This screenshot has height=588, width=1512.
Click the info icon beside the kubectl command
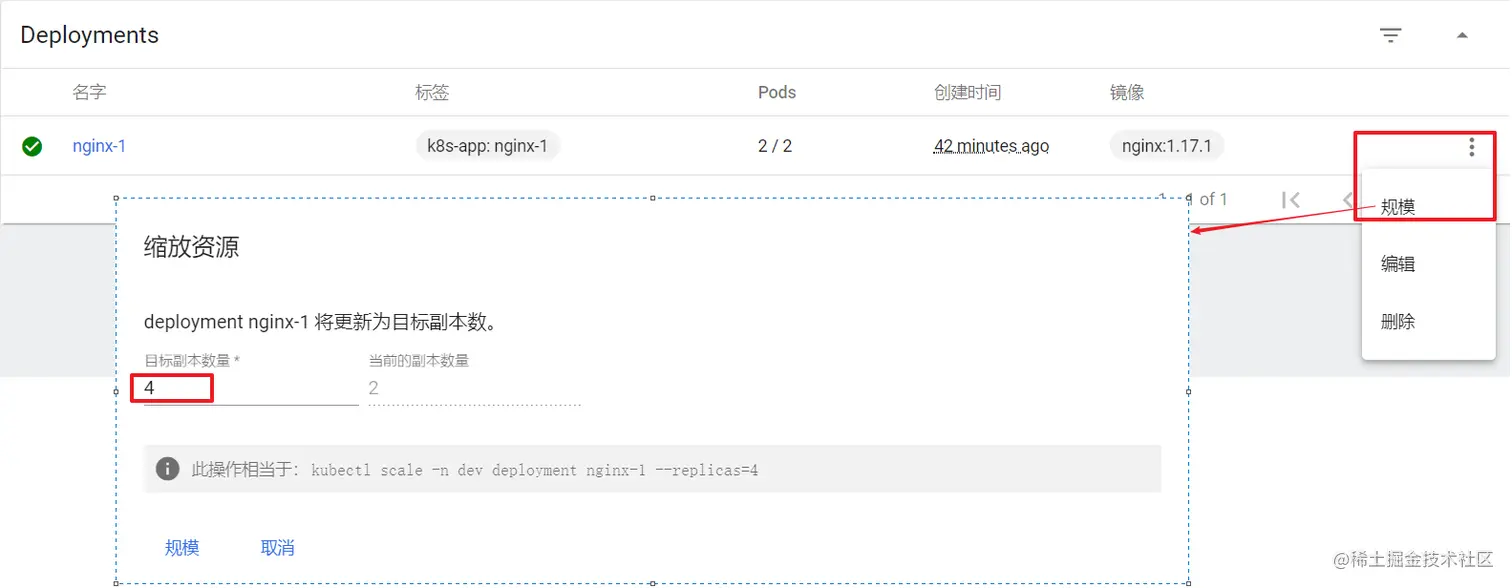click(x=168, y=468)
